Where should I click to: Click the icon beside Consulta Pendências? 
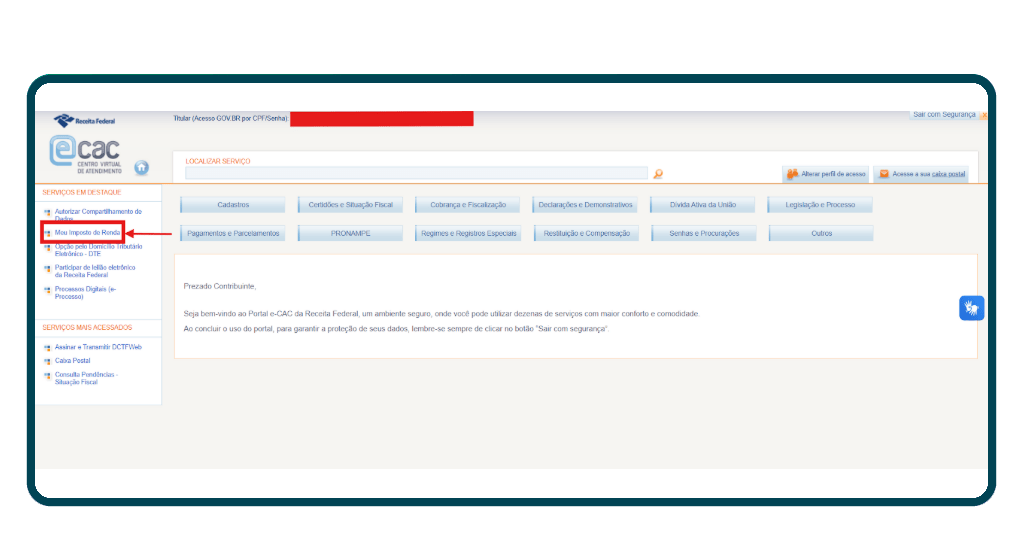(47, 375)
